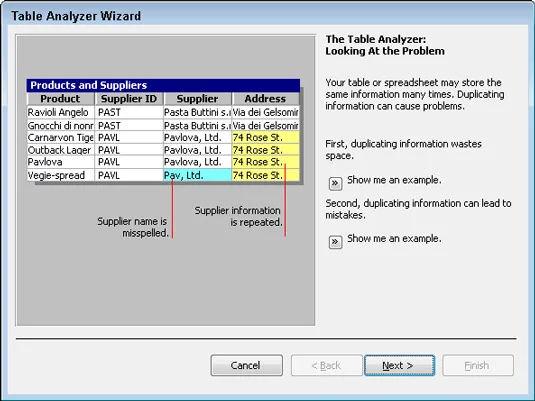535x401 pixels.
Task: Click the Carnarvon Tige product cell
Action: (x=60, y=138)
